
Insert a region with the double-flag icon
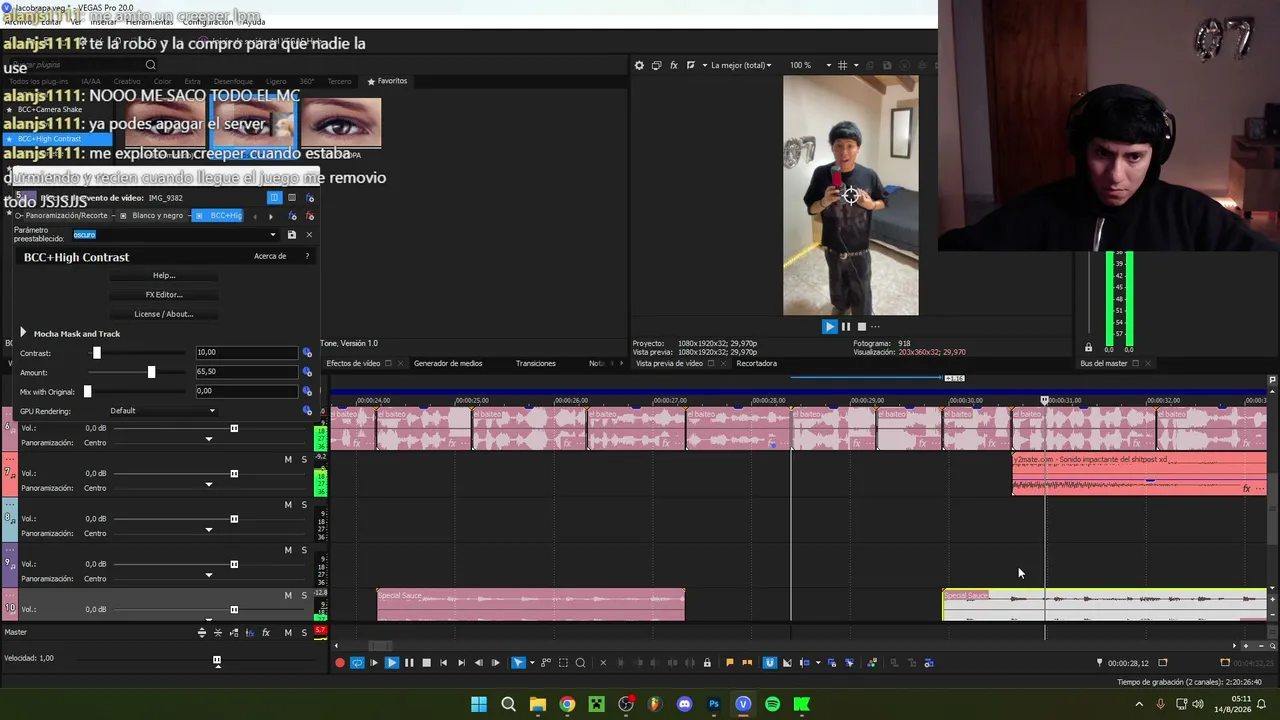(747, 663)
